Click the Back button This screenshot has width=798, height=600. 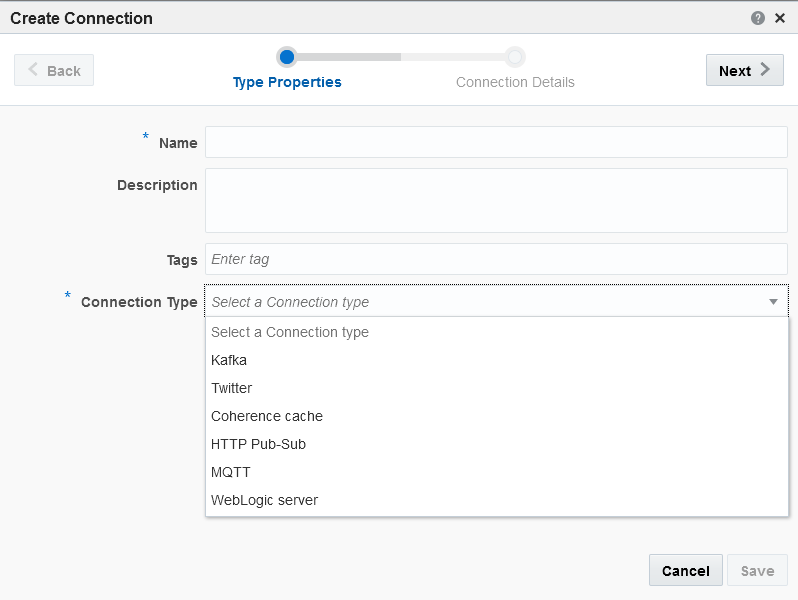(x=54, y=70)
